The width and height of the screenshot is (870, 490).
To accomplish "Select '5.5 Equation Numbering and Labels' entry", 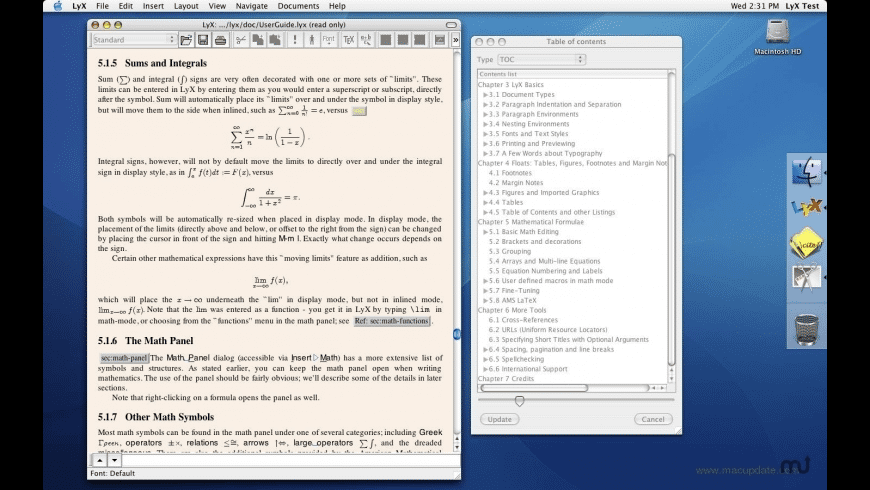I will (545, 271).
